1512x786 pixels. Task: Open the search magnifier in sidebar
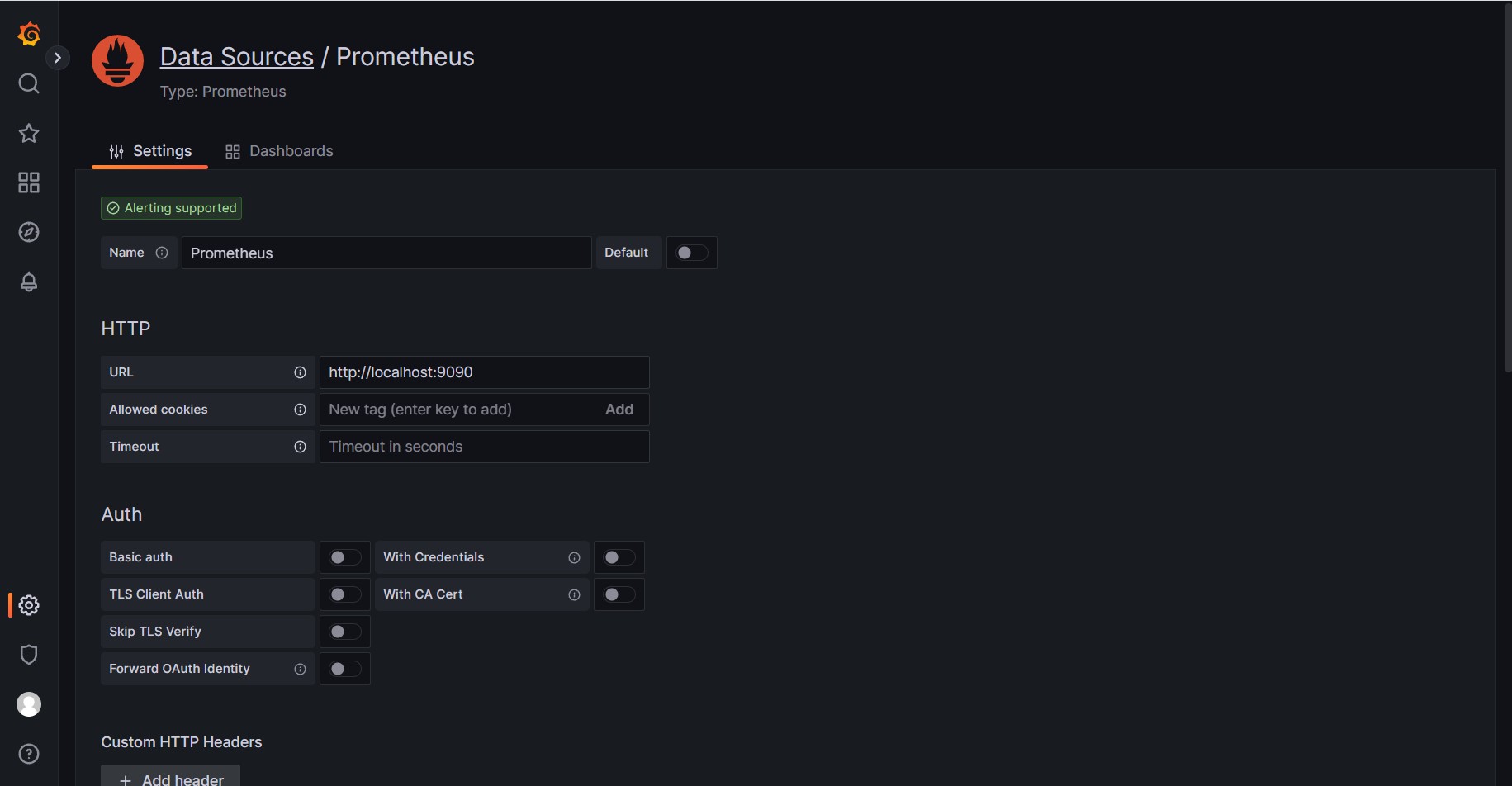[x=29, y=83]
